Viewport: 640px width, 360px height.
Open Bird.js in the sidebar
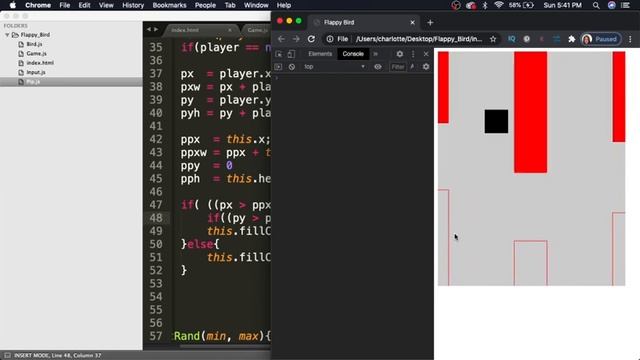[34, 44]
